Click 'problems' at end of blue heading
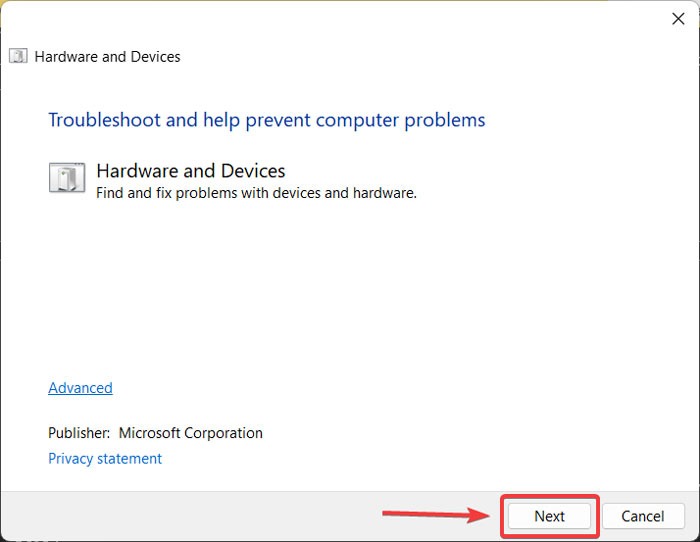 [x=445, y=121]
